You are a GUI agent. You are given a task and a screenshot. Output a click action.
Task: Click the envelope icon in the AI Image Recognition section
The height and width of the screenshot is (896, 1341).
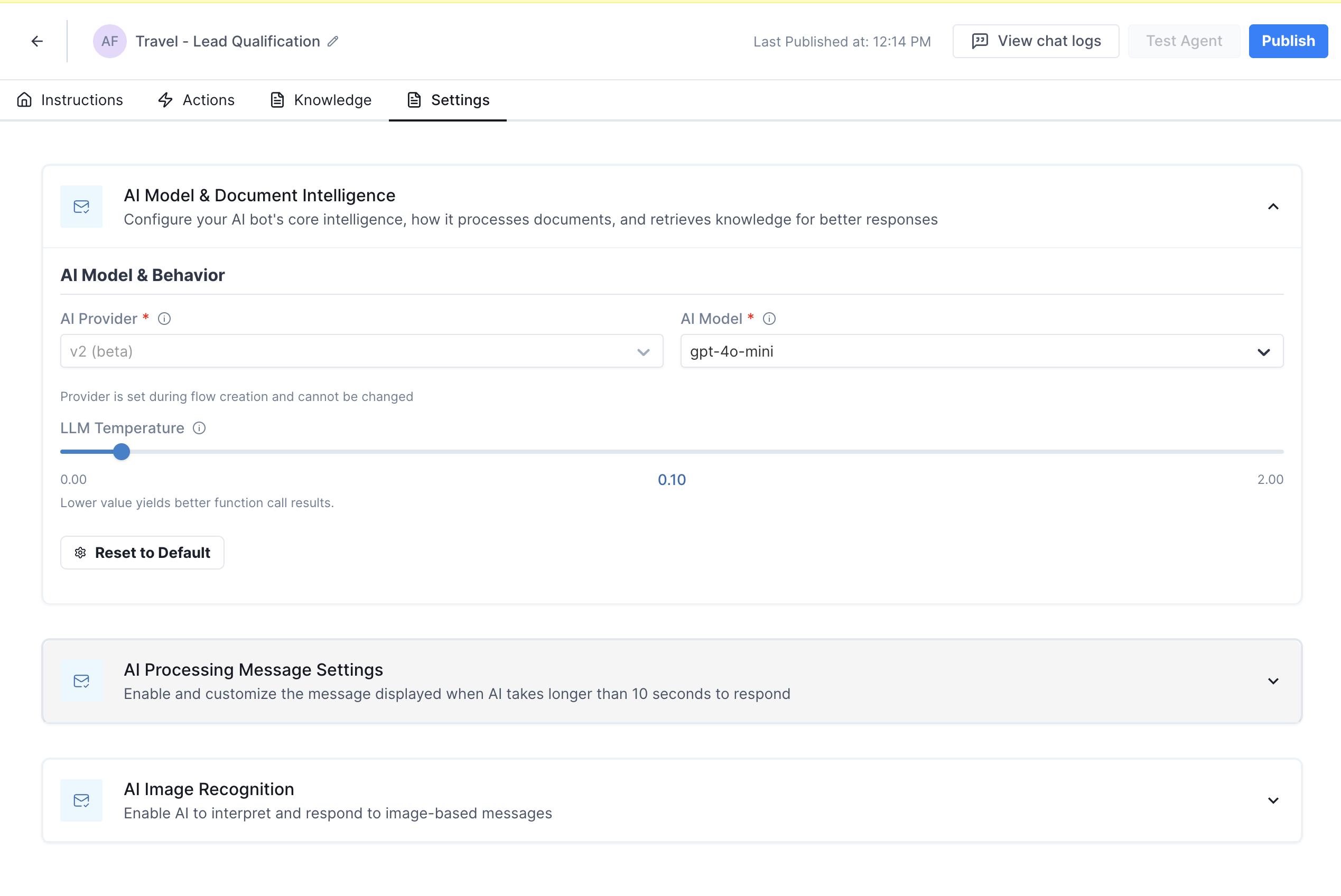[81, 800]
